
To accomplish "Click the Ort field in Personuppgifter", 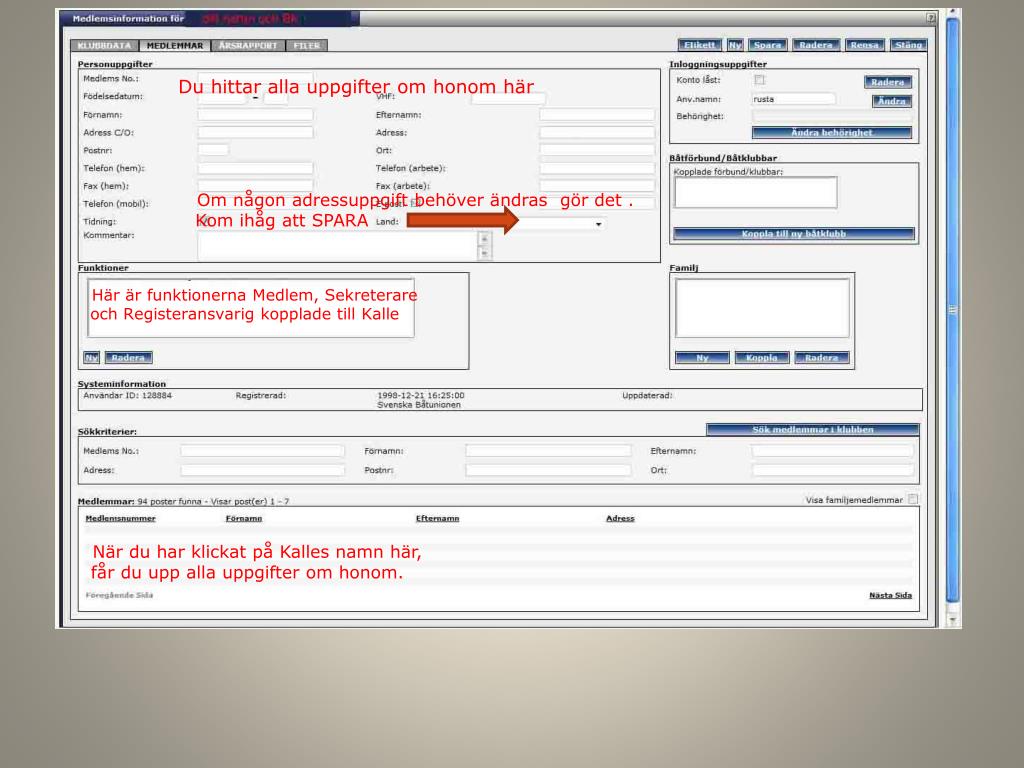I will pos(597,150).
